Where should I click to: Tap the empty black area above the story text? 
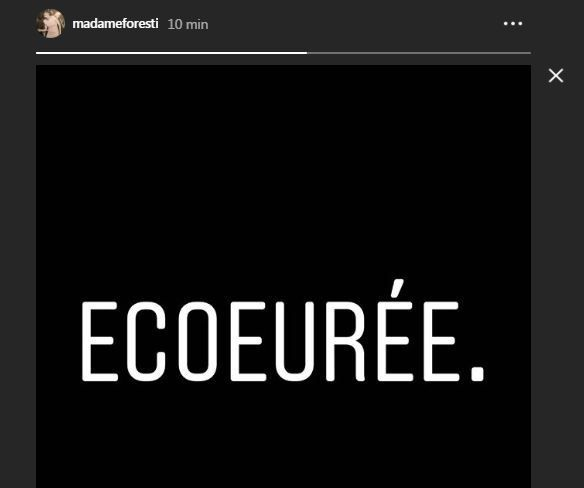283,168
